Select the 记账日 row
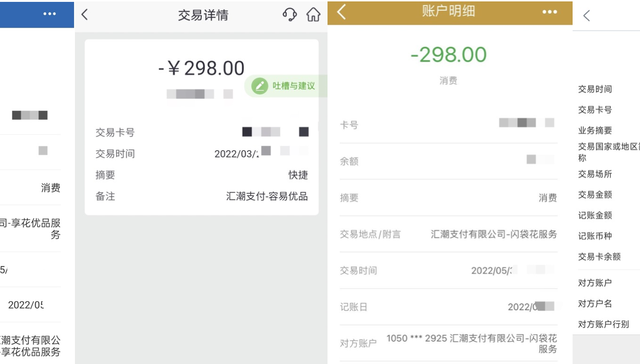640x364 pixels. coord(448,307)
